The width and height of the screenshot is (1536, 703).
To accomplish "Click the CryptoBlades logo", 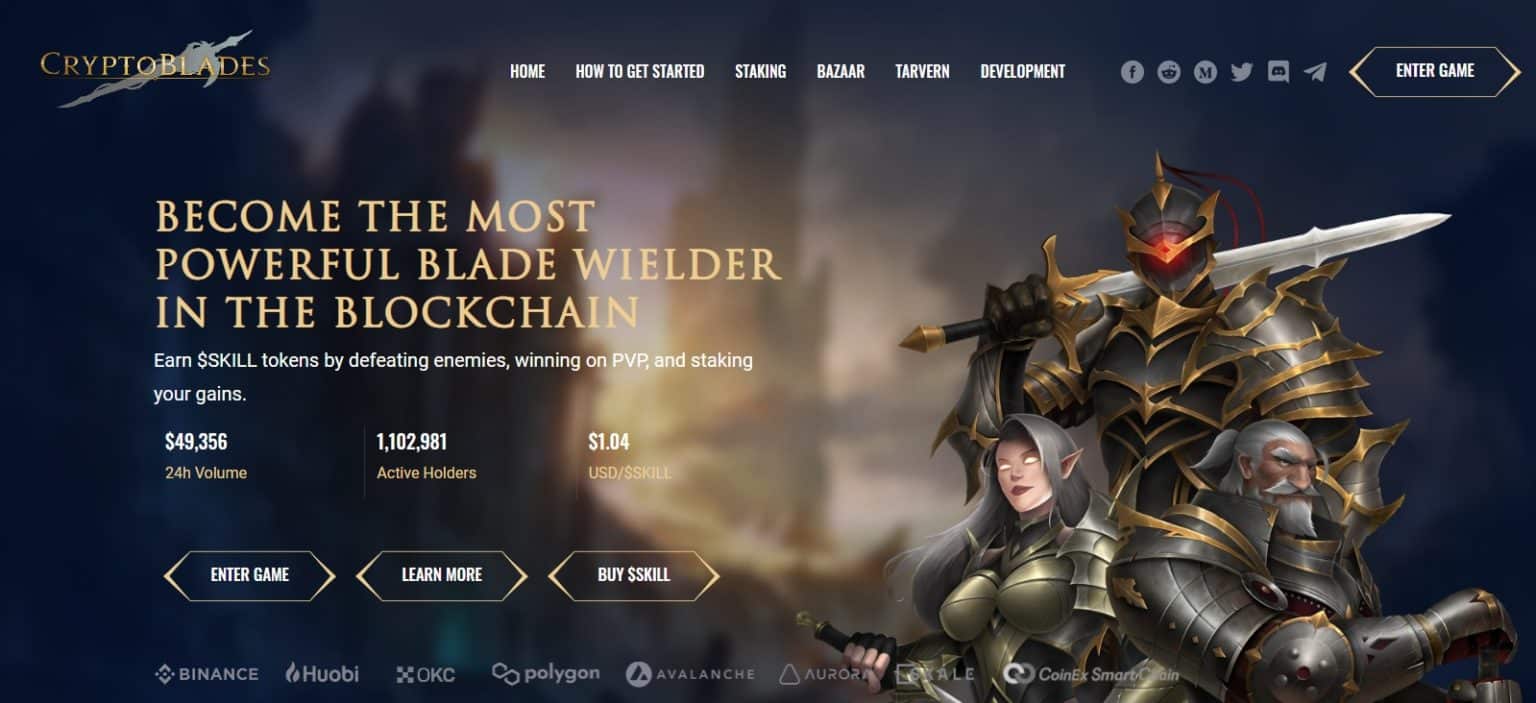I will (x=155, y=67).
